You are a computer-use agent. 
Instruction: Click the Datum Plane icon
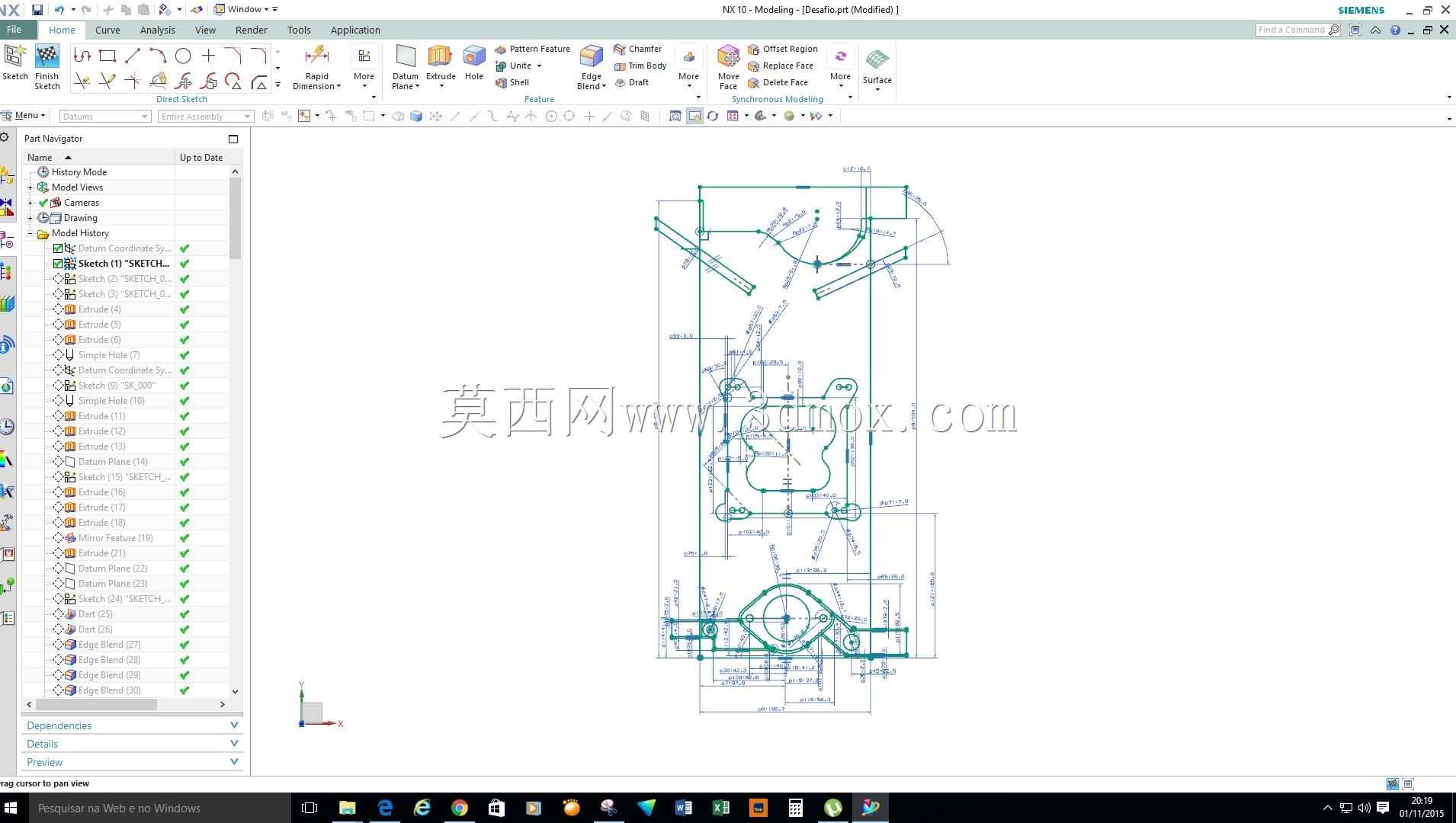pyautogui.click(x=406, y=56)
